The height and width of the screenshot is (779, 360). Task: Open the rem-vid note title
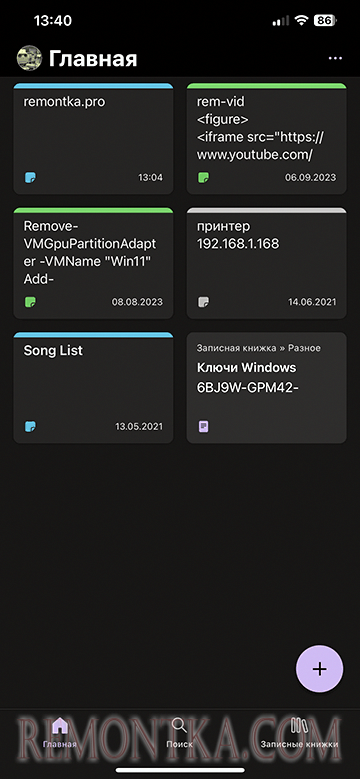pos(221,102)
